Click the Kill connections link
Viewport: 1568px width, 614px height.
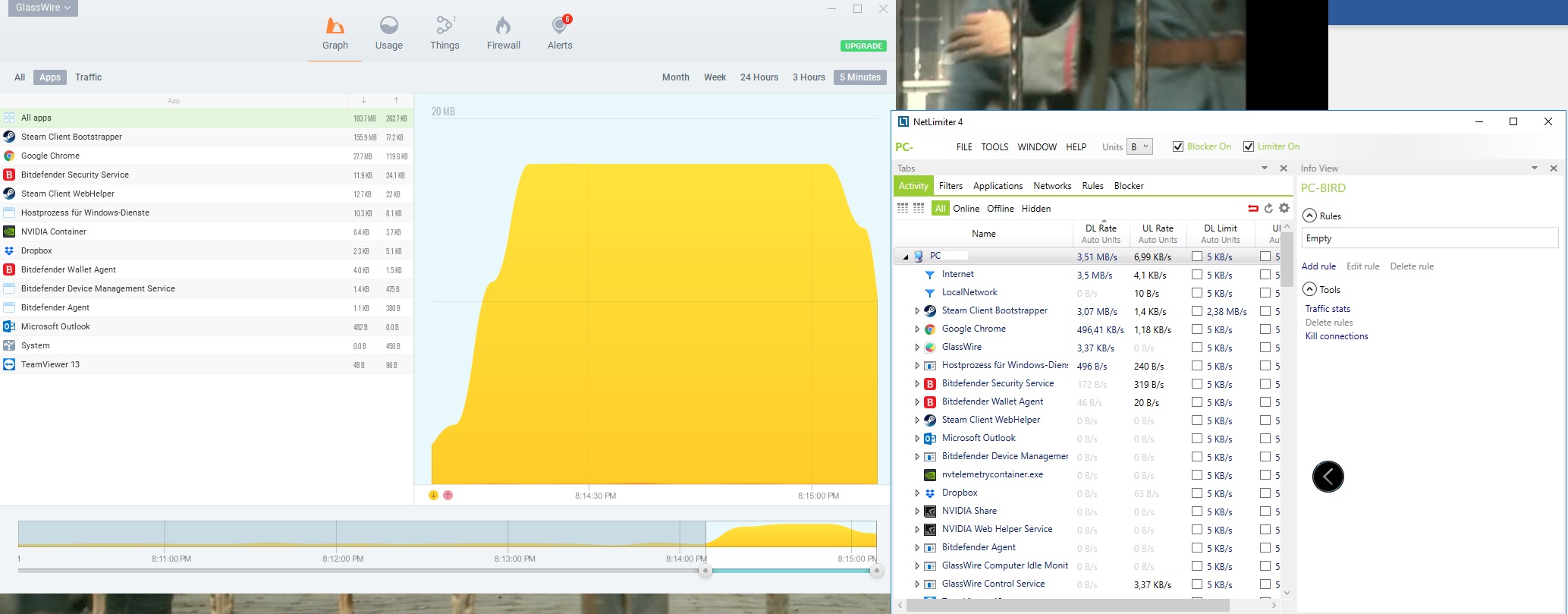point(1337,336)
